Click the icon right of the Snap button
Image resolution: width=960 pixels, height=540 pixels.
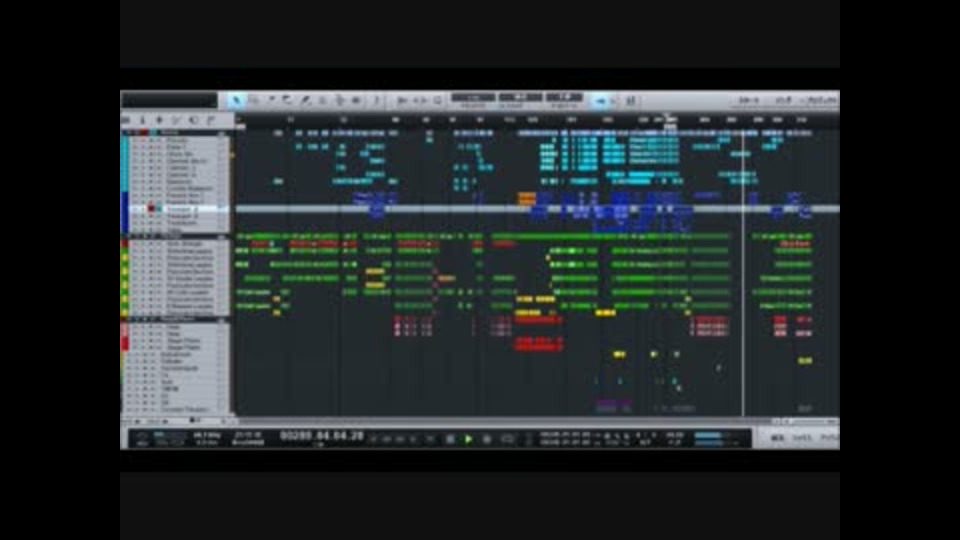(631, 100)
